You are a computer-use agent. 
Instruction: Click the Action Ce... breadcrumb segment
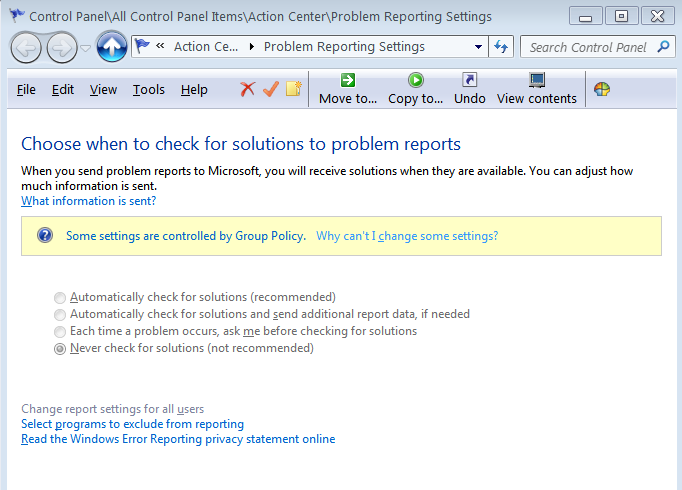tap(206, 47)
